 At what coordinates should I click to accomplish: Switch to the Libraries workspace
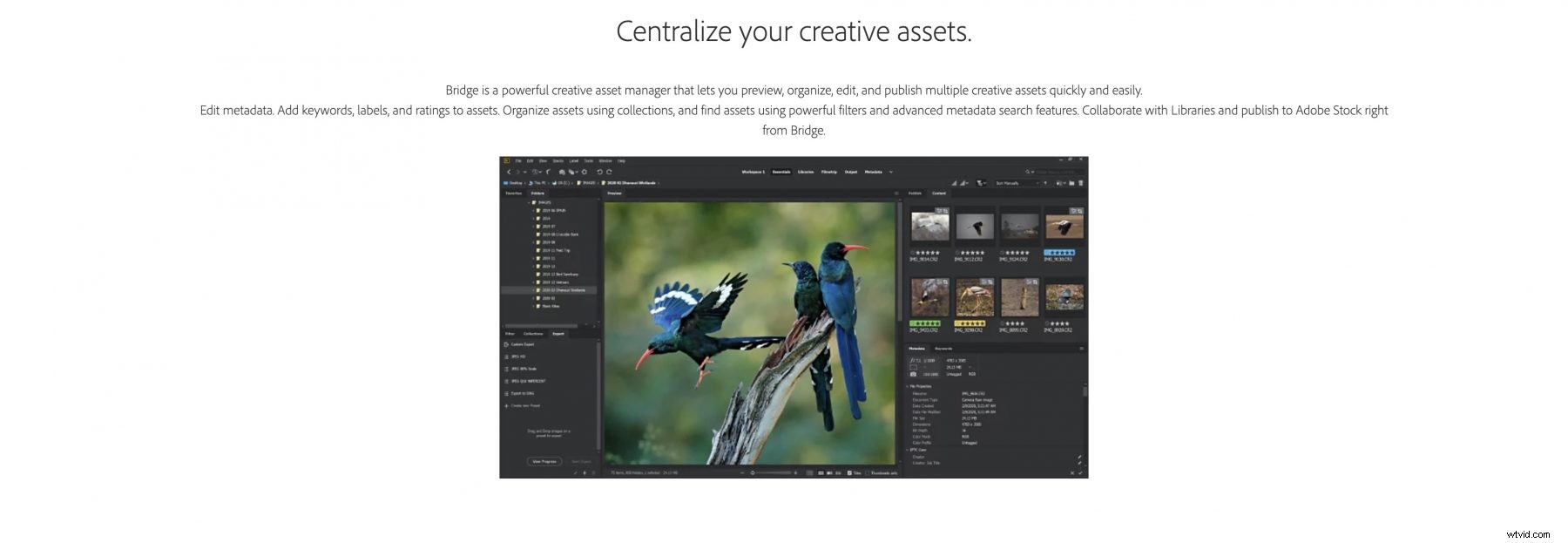click(806, 172)
